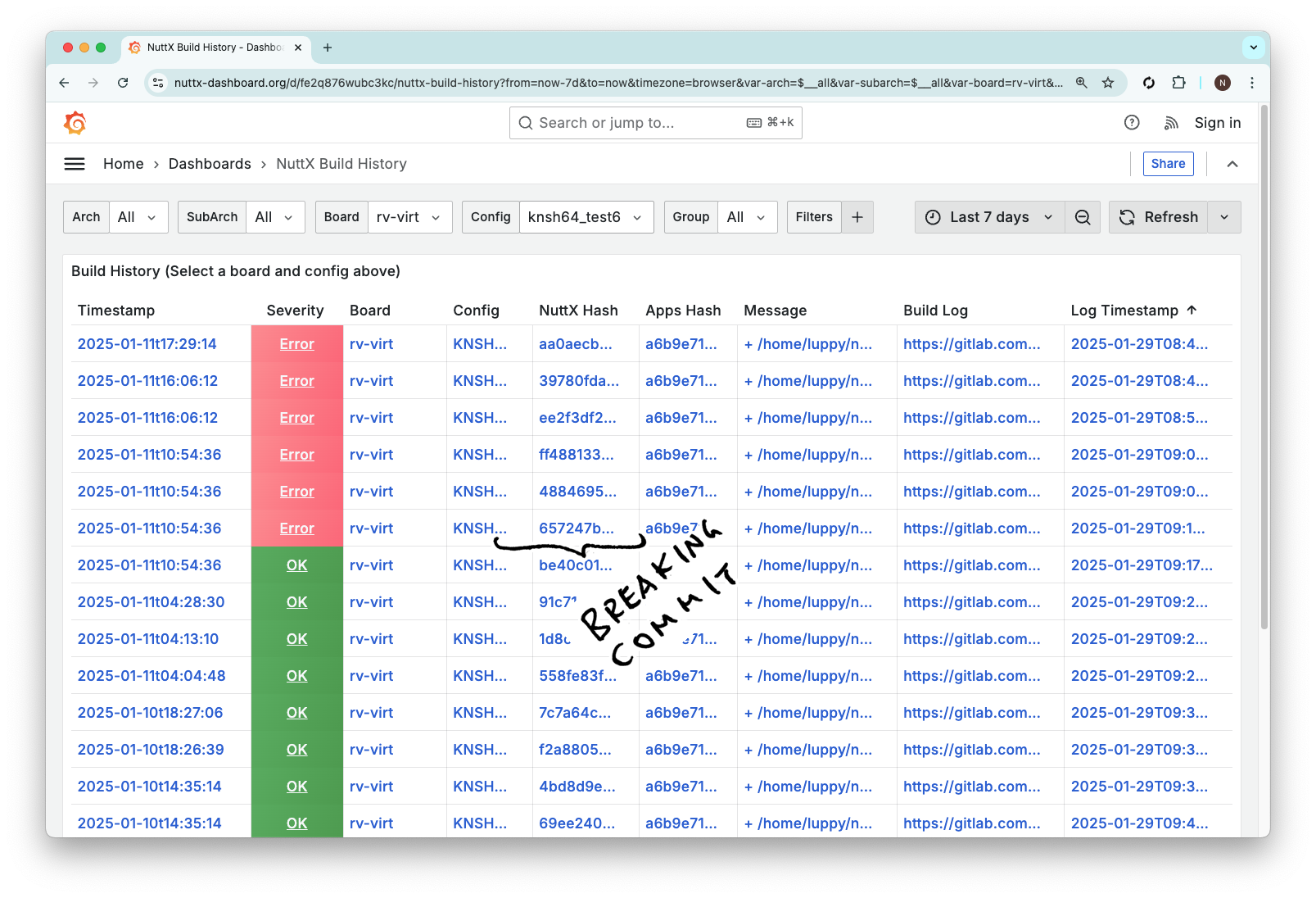Open rv-virt board link in 69ee240 row
The height and width of the screenshot is (898, 1316).
372,823
